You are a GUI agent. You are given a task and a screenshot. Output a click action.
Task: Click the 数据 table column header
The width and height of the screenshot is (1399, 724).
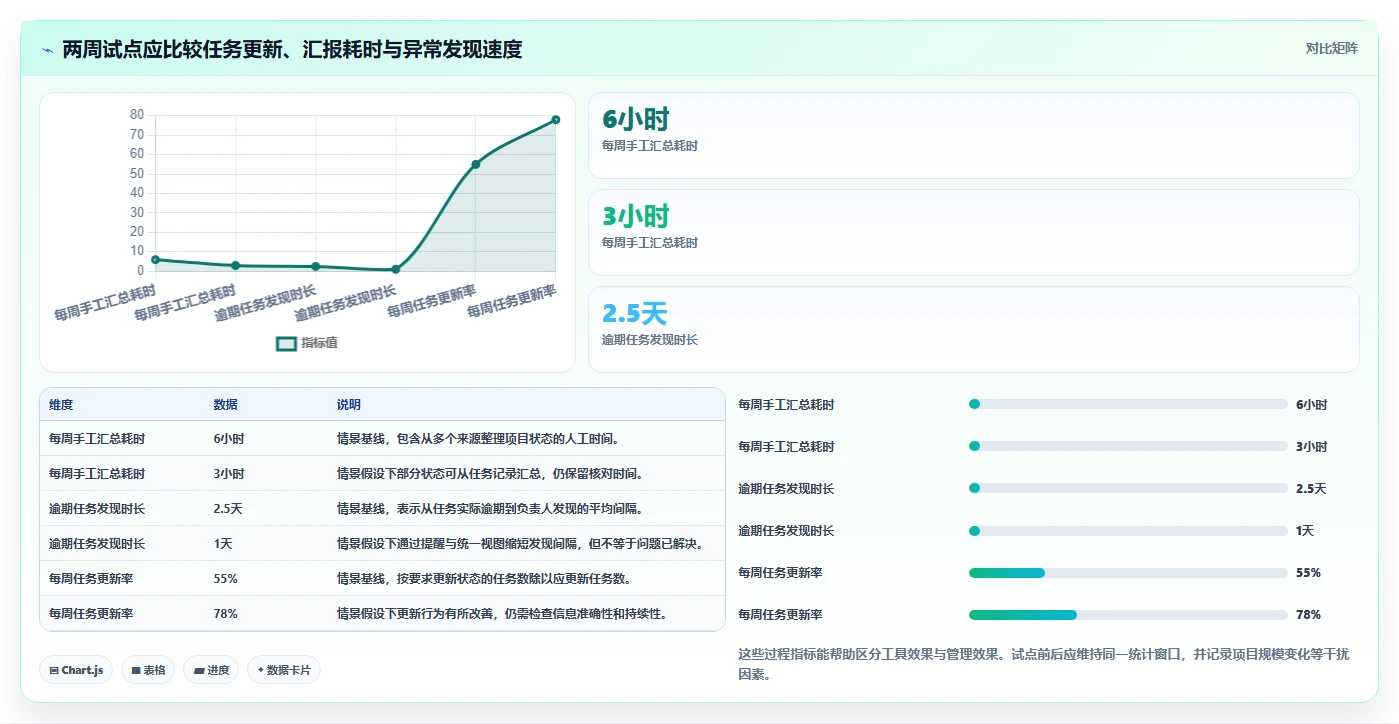click(225, 405)
